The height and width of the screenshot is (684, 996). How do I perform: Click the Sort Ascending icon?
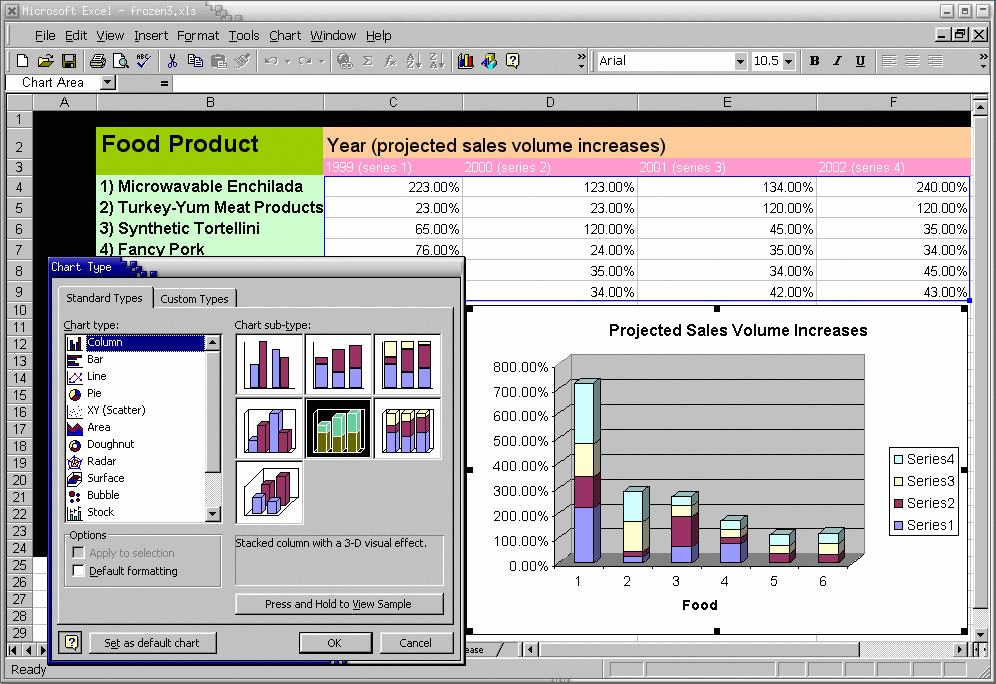[x=413, y=61]
